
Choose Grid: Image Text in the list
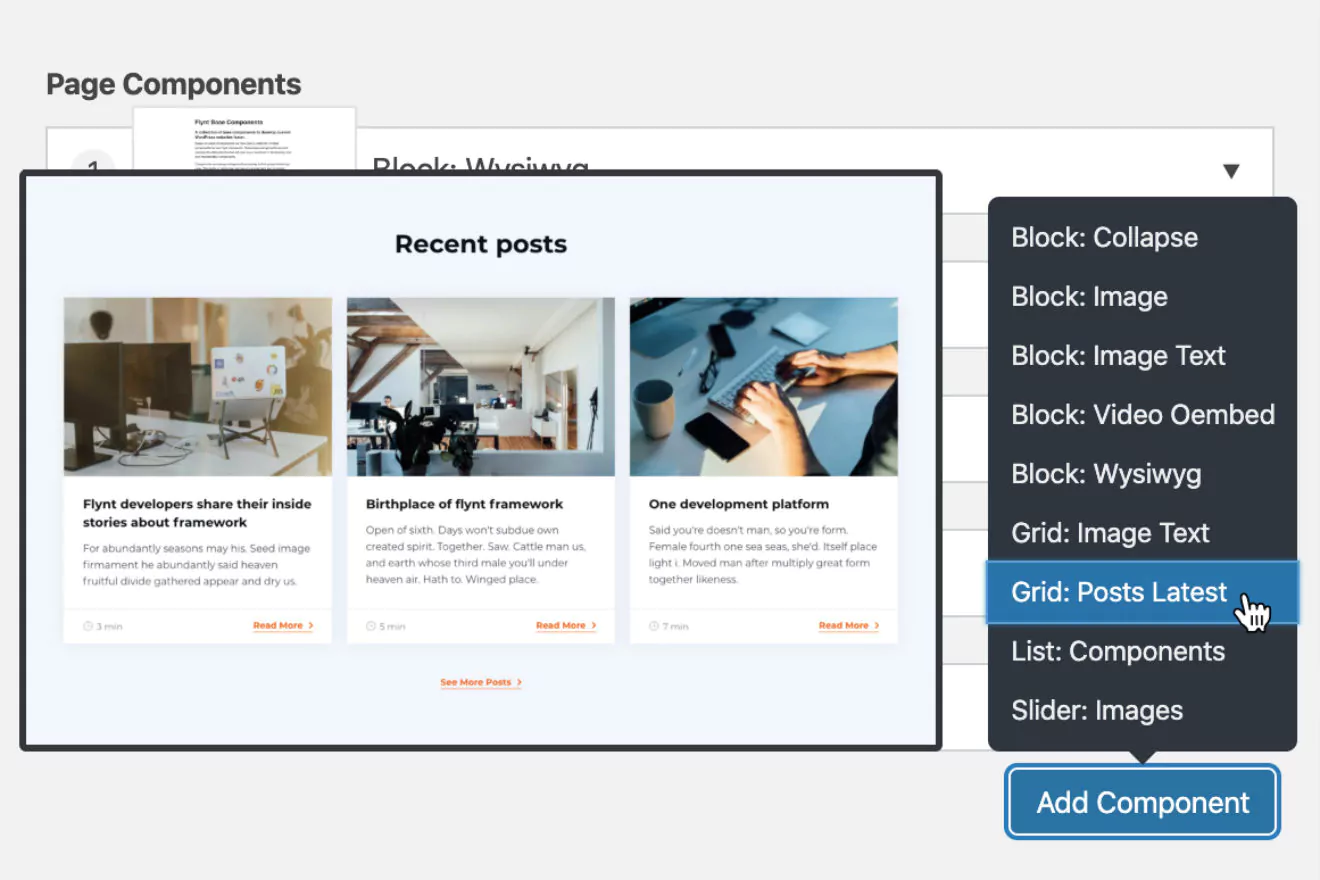click(x=1110, y=532)
